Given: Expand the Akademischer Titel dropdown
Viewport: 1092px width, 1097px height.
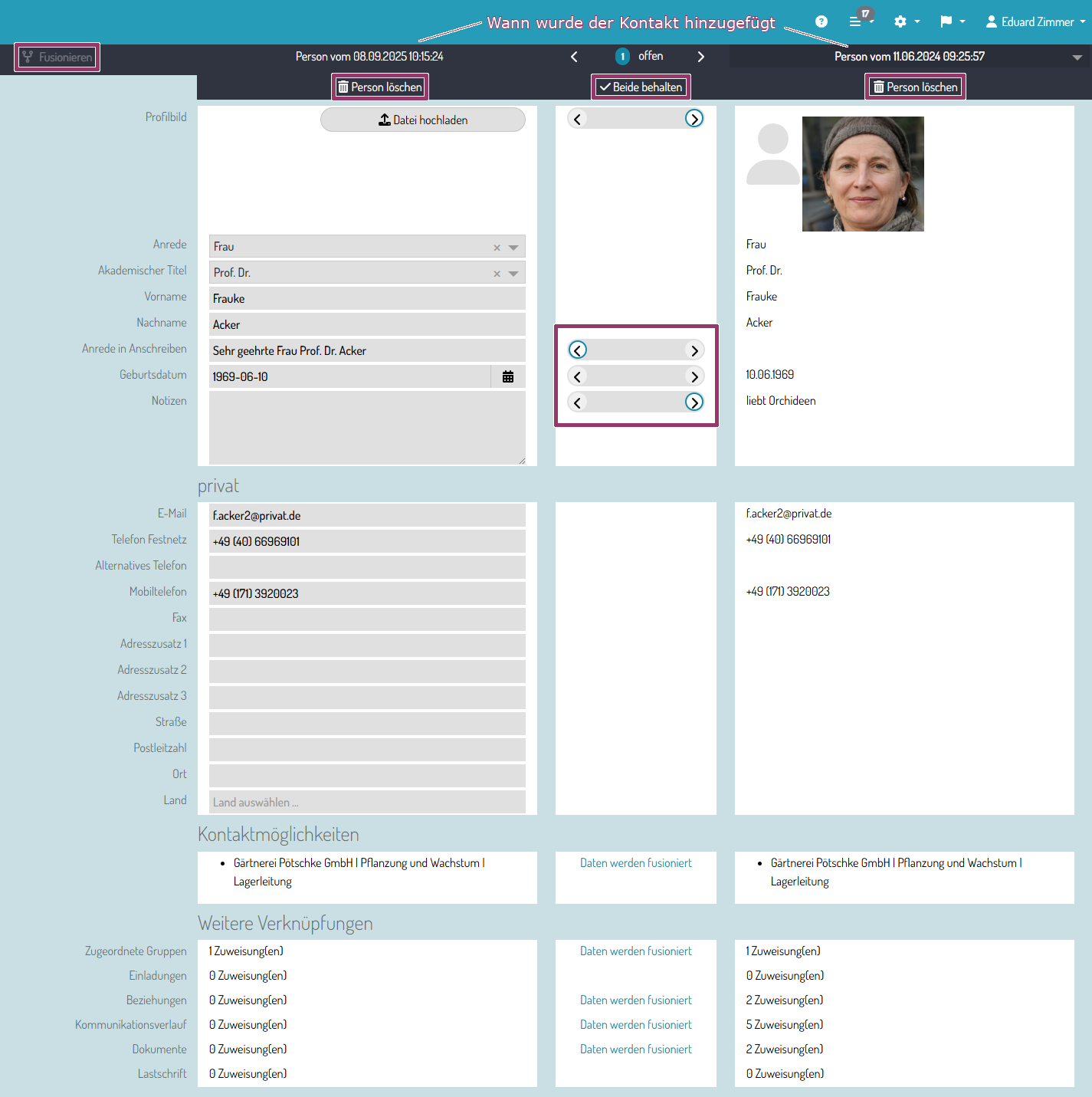Looking at the screenshot, I should (513, 274).
